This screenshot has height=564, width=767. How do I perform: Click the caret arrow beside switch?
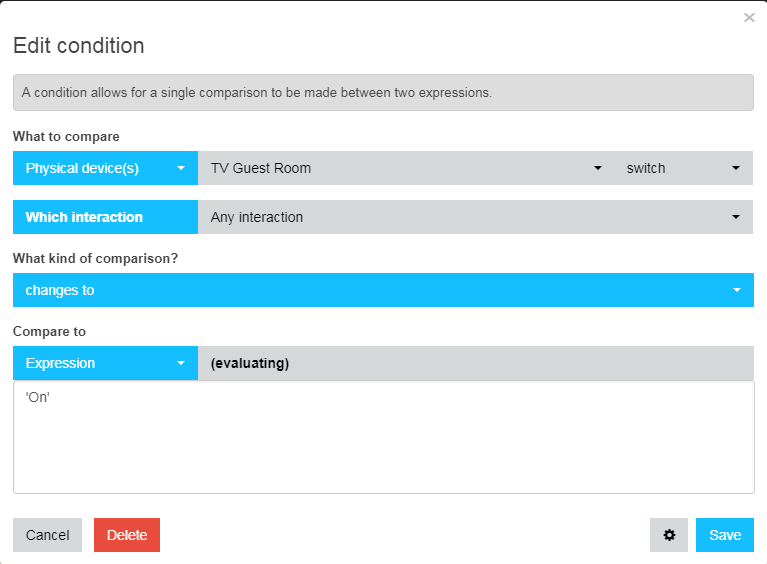pos(736,168)
